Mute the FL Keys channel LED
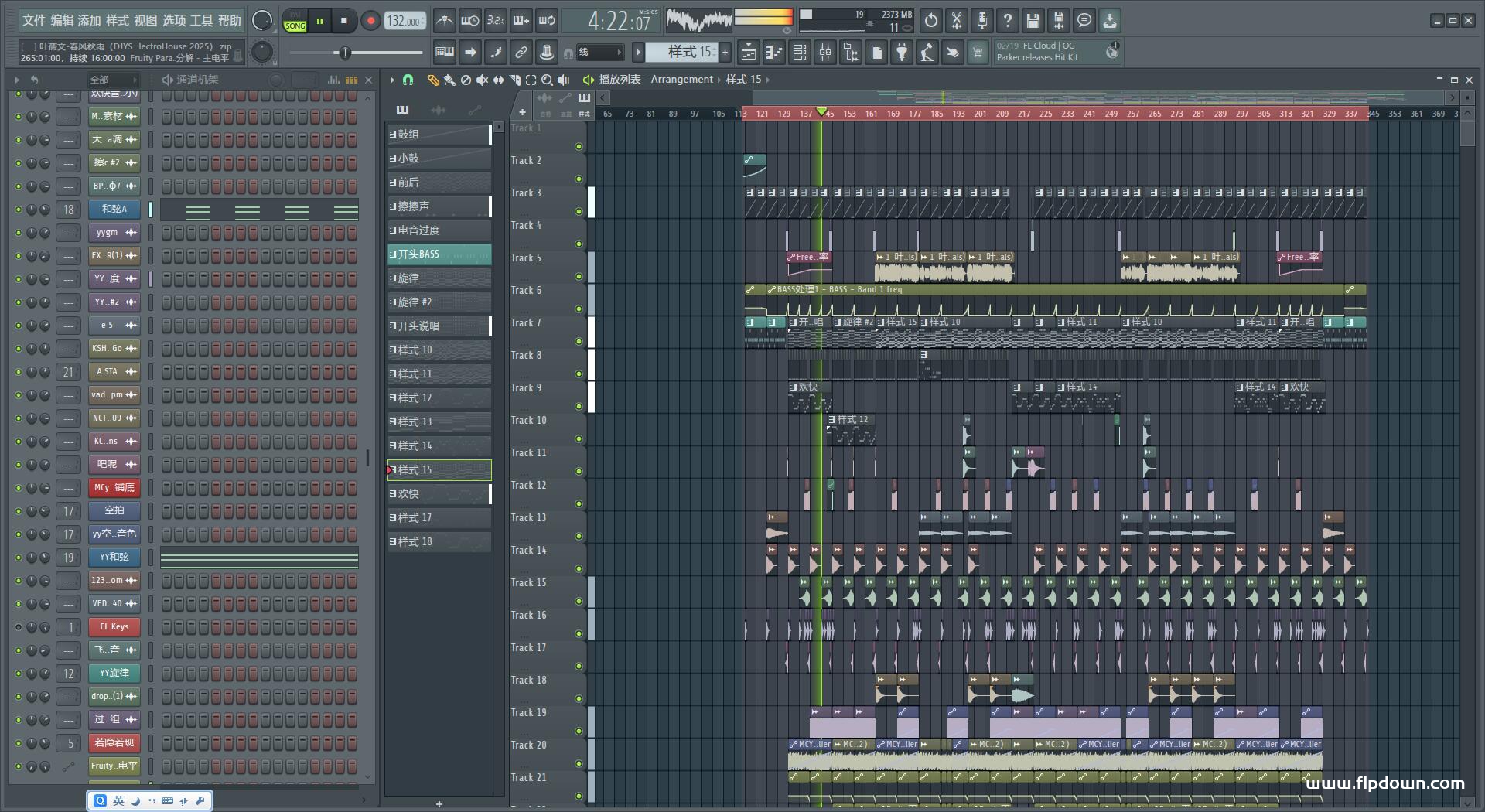 pyautogui.click(x=19, y=627)
